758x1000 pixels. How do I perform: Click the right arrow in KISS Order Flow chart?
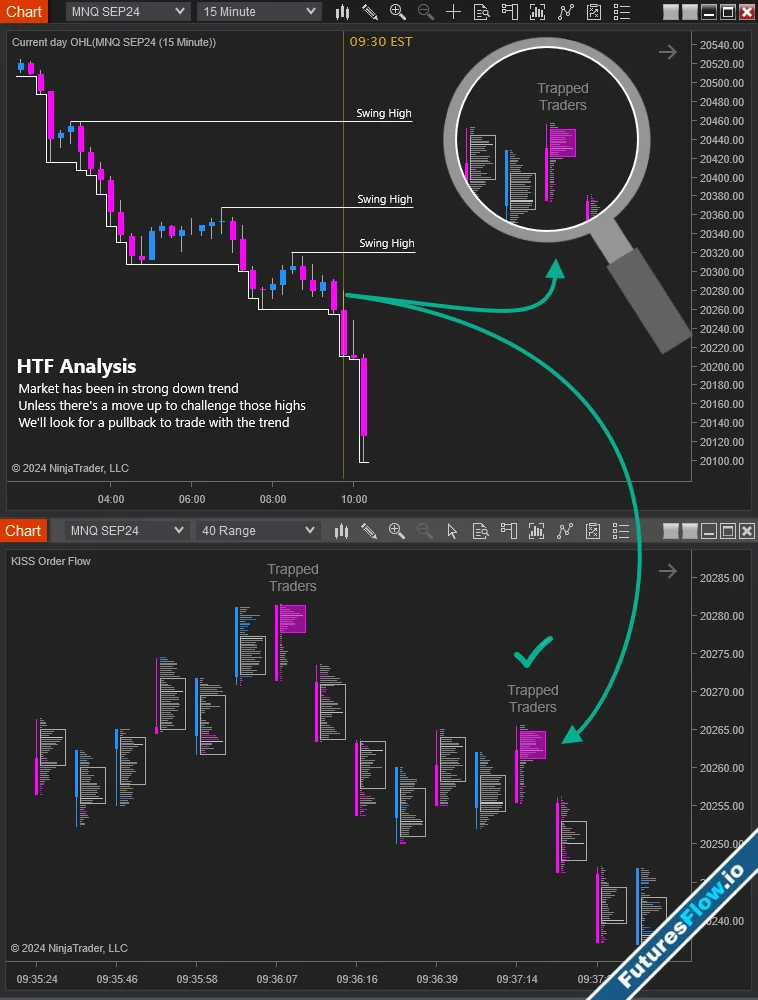[668, 571]
